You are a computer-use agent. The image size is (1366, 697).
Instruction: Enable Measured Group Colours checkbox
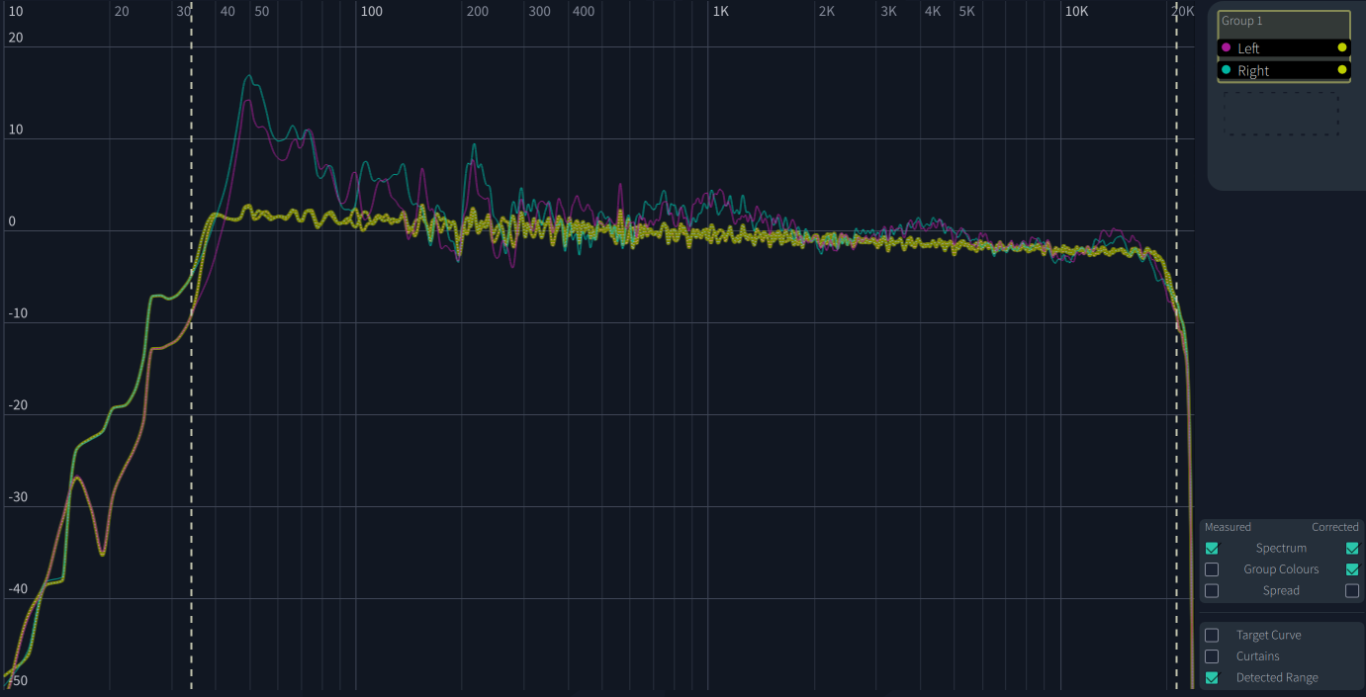tap(1212, 569)
